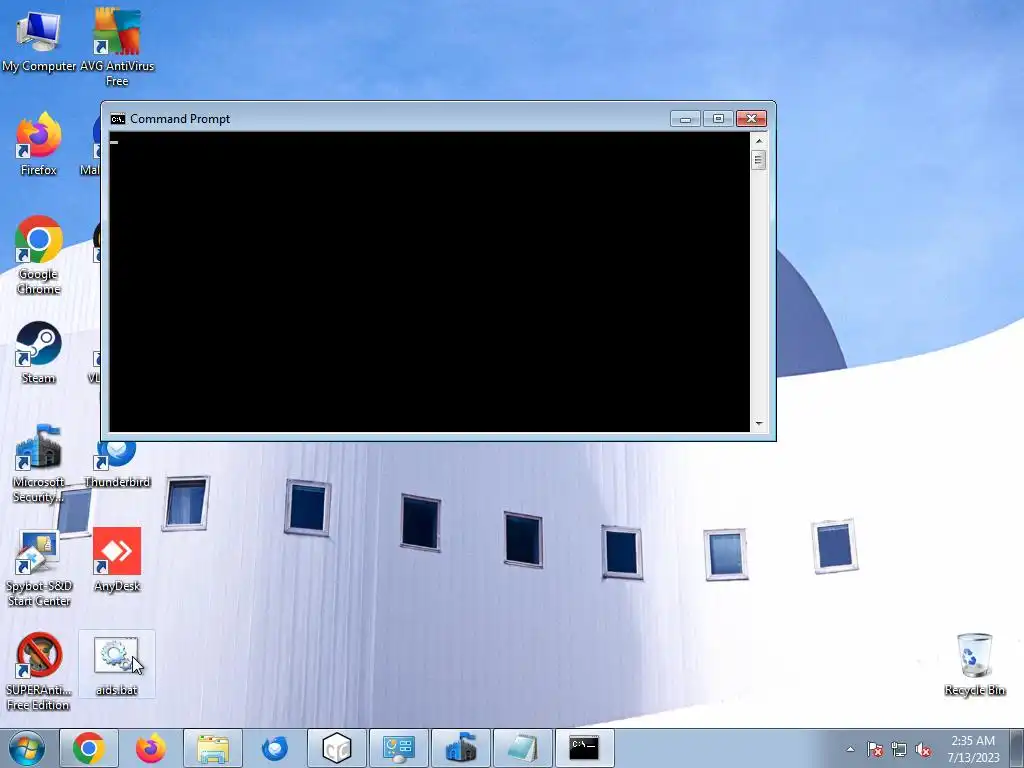Open the Windows Start menu
The image size is (1024, 768).
coord(27,748)
